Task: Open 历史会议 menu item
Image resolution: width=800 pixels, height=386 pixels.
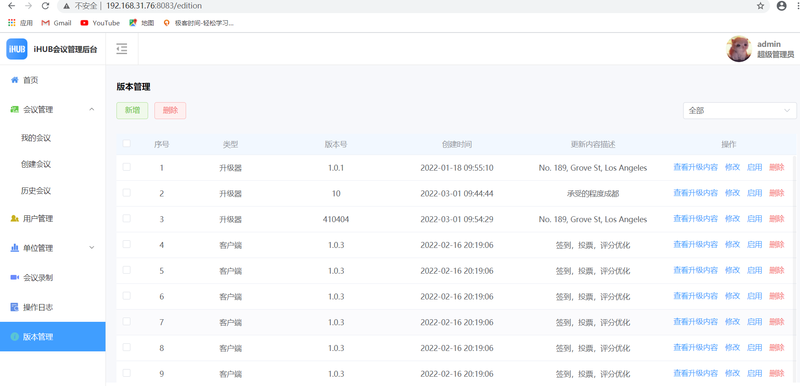Action: [36, 191]
